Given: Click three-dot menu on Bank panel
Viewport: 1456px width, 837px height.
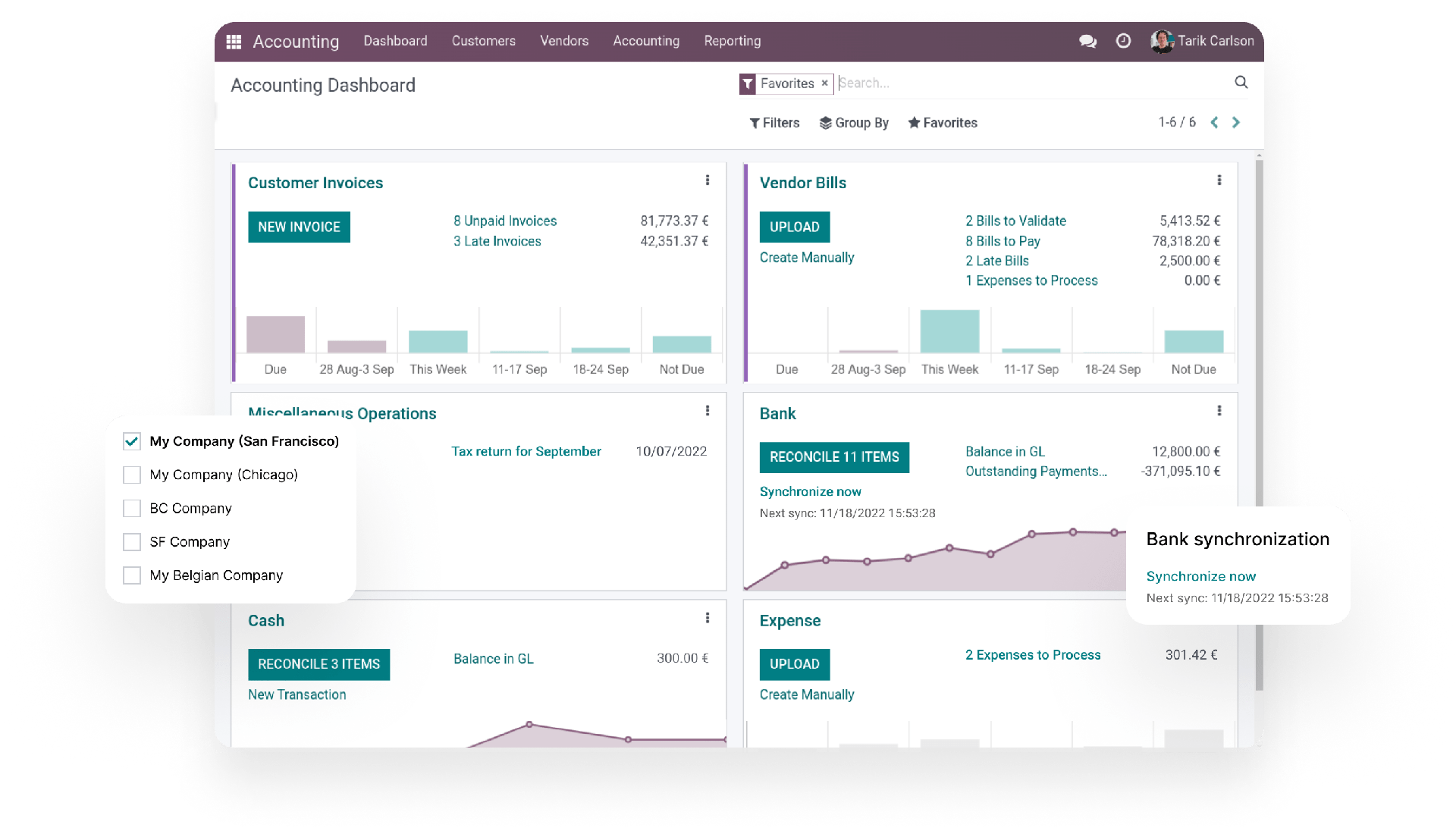Looking at the screenshot, I should [x=1220, y=410].
